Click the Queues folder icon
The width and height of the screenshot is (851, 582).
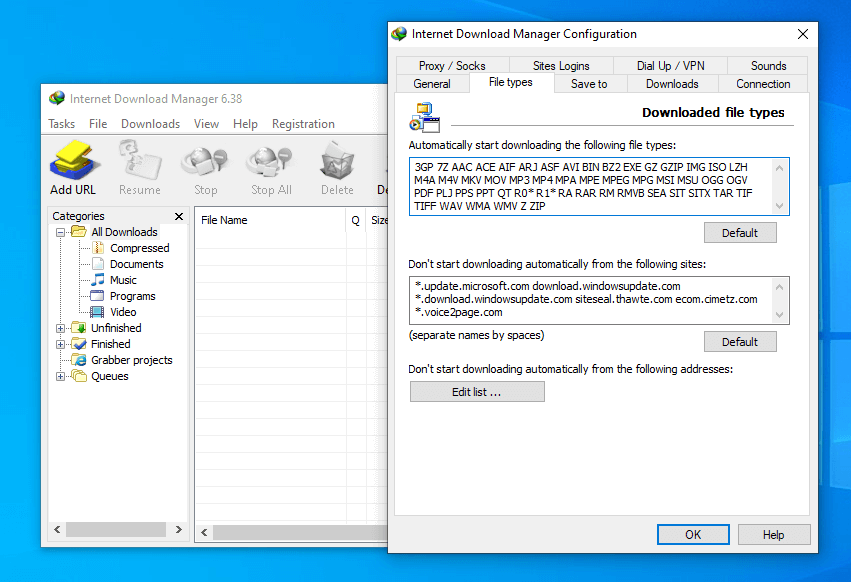(79, 376)
